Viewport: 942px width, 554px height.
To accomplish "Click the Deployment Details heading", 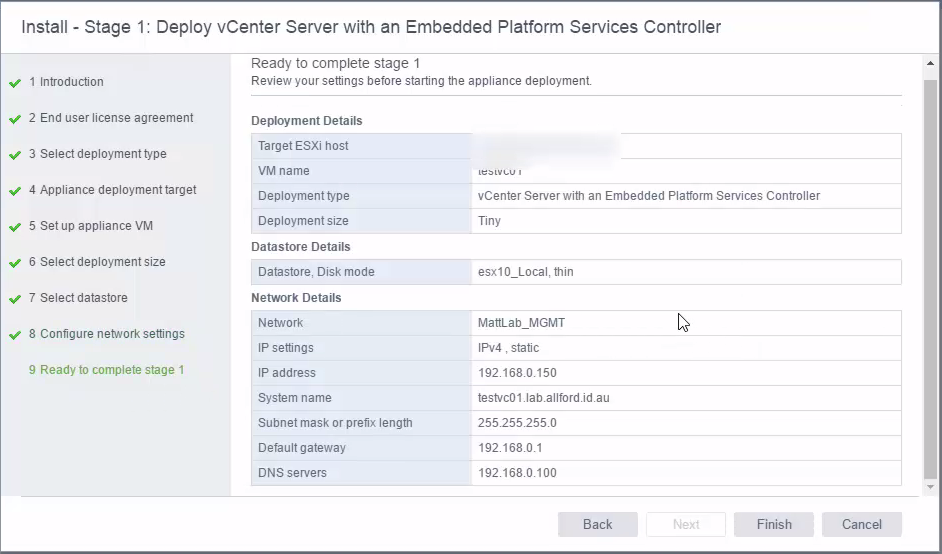I will tap(306, 121).
